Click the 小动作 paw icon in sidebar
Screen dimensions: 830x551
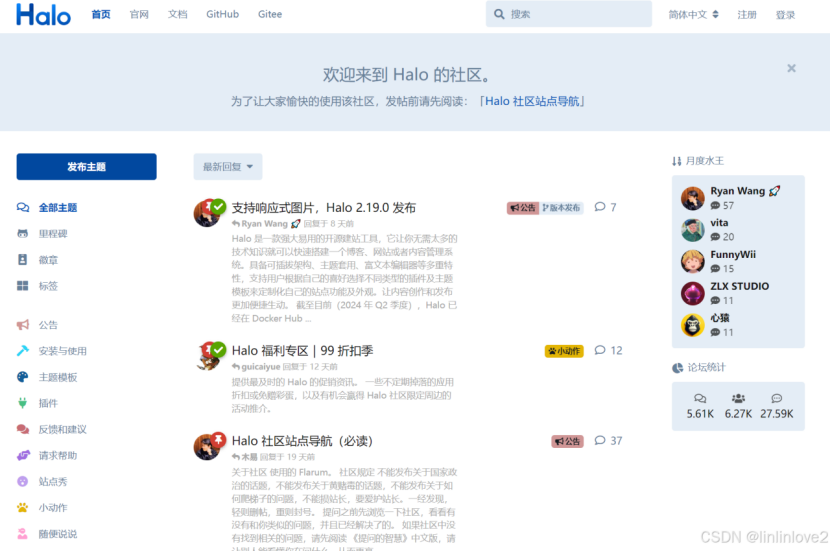pyautogui.click(x=23, y=508)
